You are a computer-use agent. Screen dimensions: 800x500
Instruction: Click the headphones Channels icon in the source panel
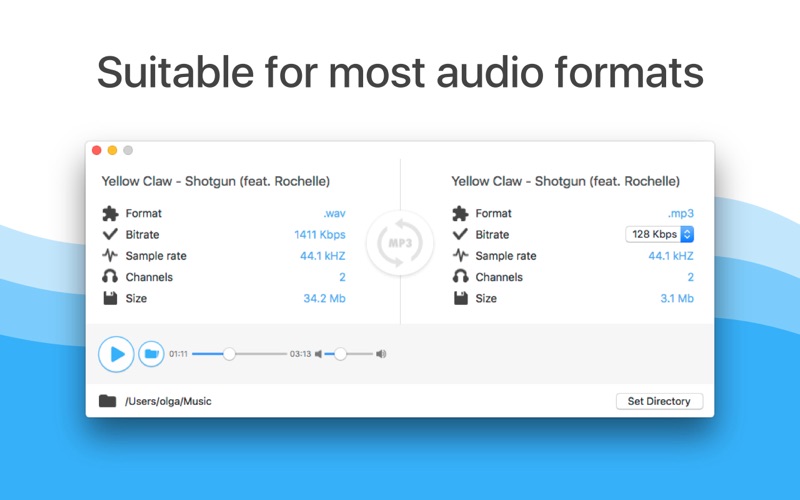tap(110, 277)
